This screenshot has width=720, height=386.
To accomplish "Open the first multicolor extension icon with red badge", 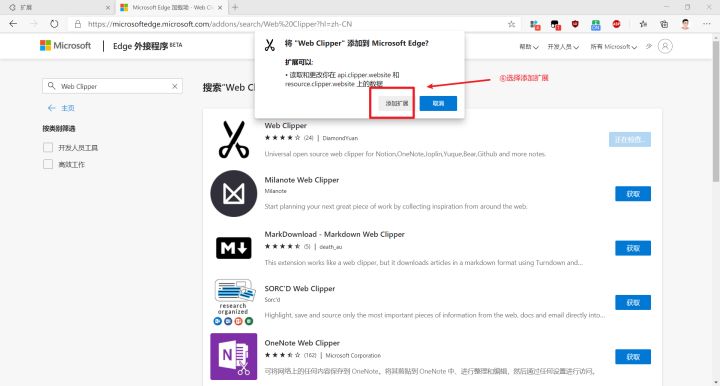I will [x=534, y=24].
